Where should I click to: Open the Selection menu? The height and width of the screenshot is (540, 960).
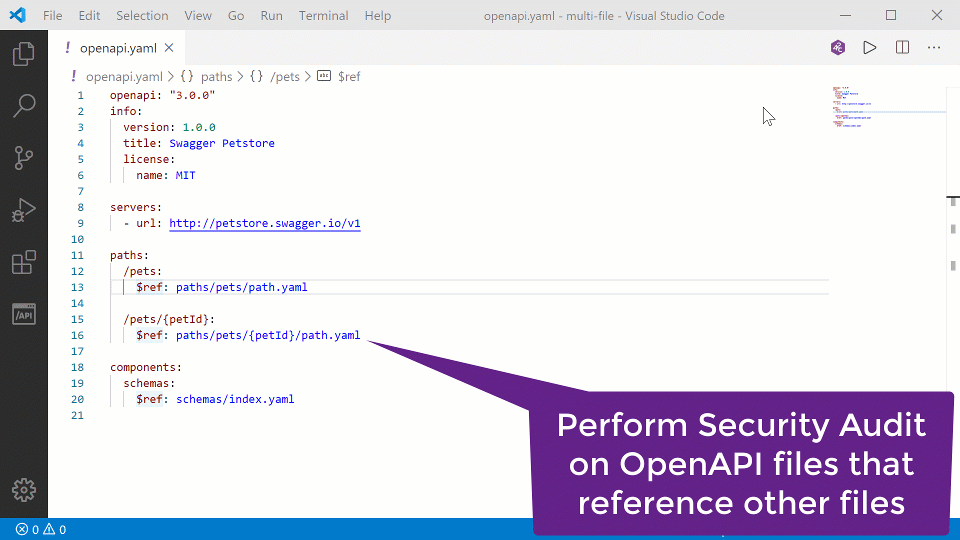[142, 16]
